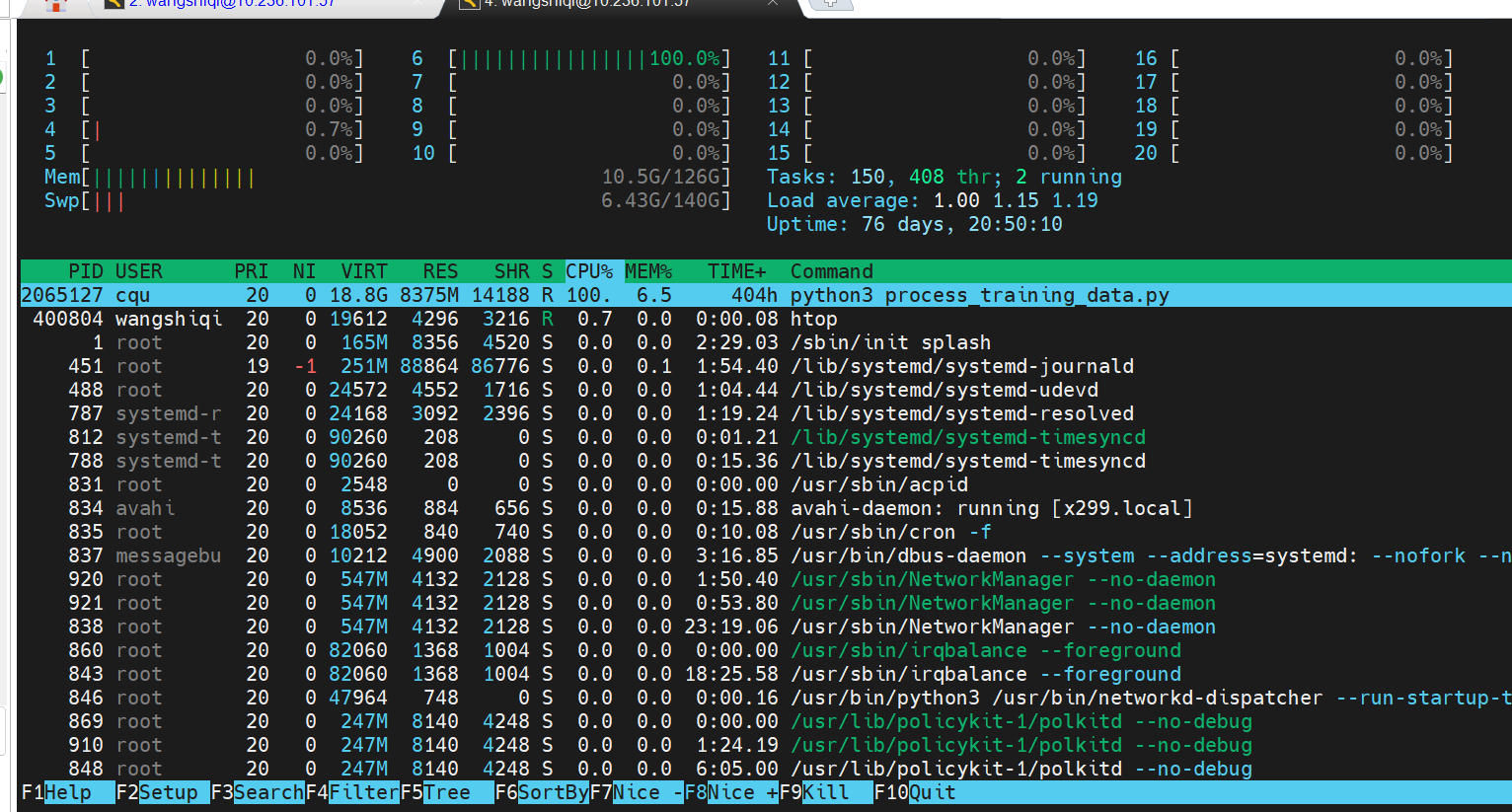This screenshot has width=1512, height=812.
Task: Select avahi-daemon process row
Action: click(766, 508)
